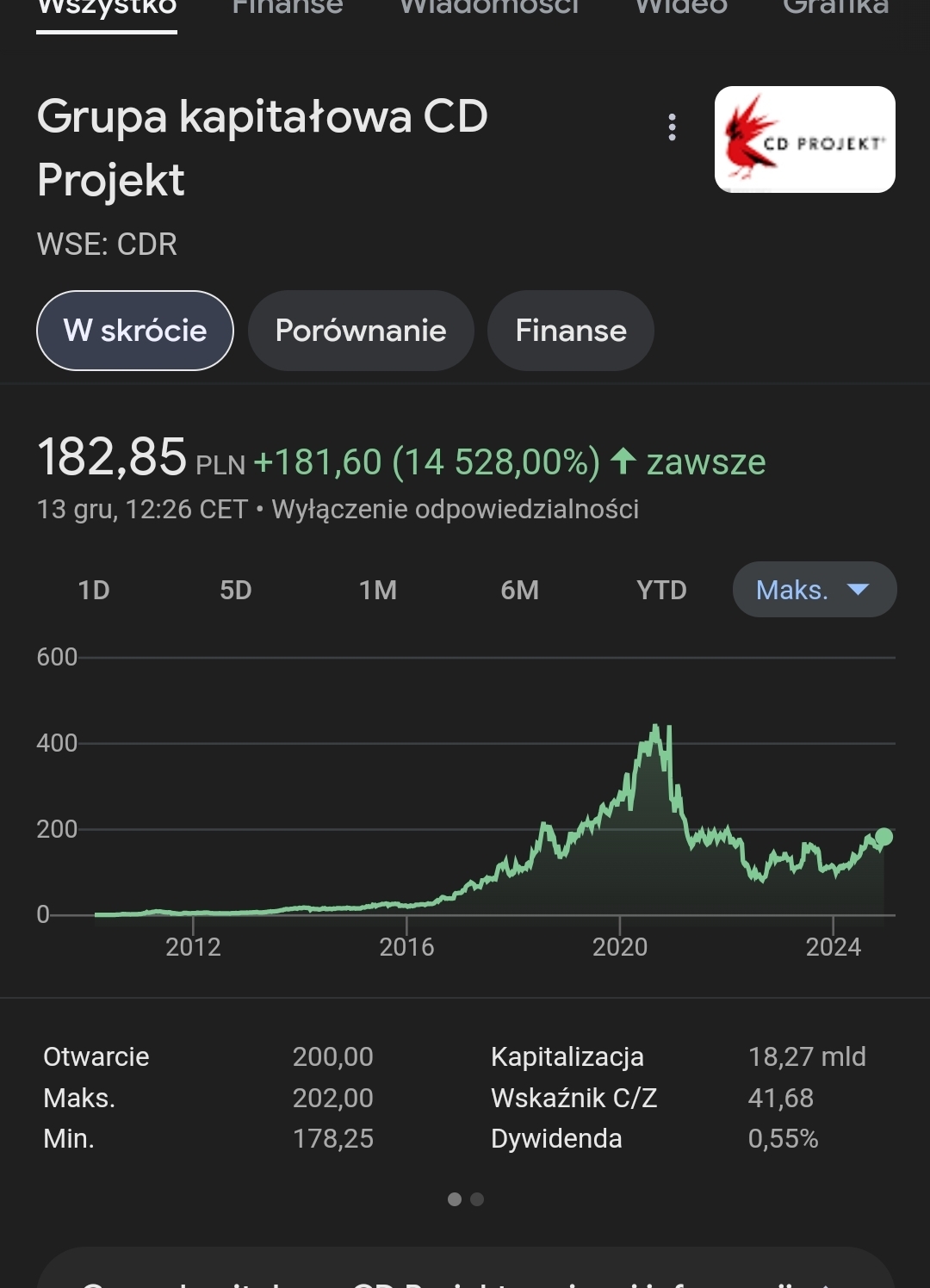Tap the CD Projekt logo thumbnail
The height and width of the screenshot is (1288, 930).
[804, 139]
